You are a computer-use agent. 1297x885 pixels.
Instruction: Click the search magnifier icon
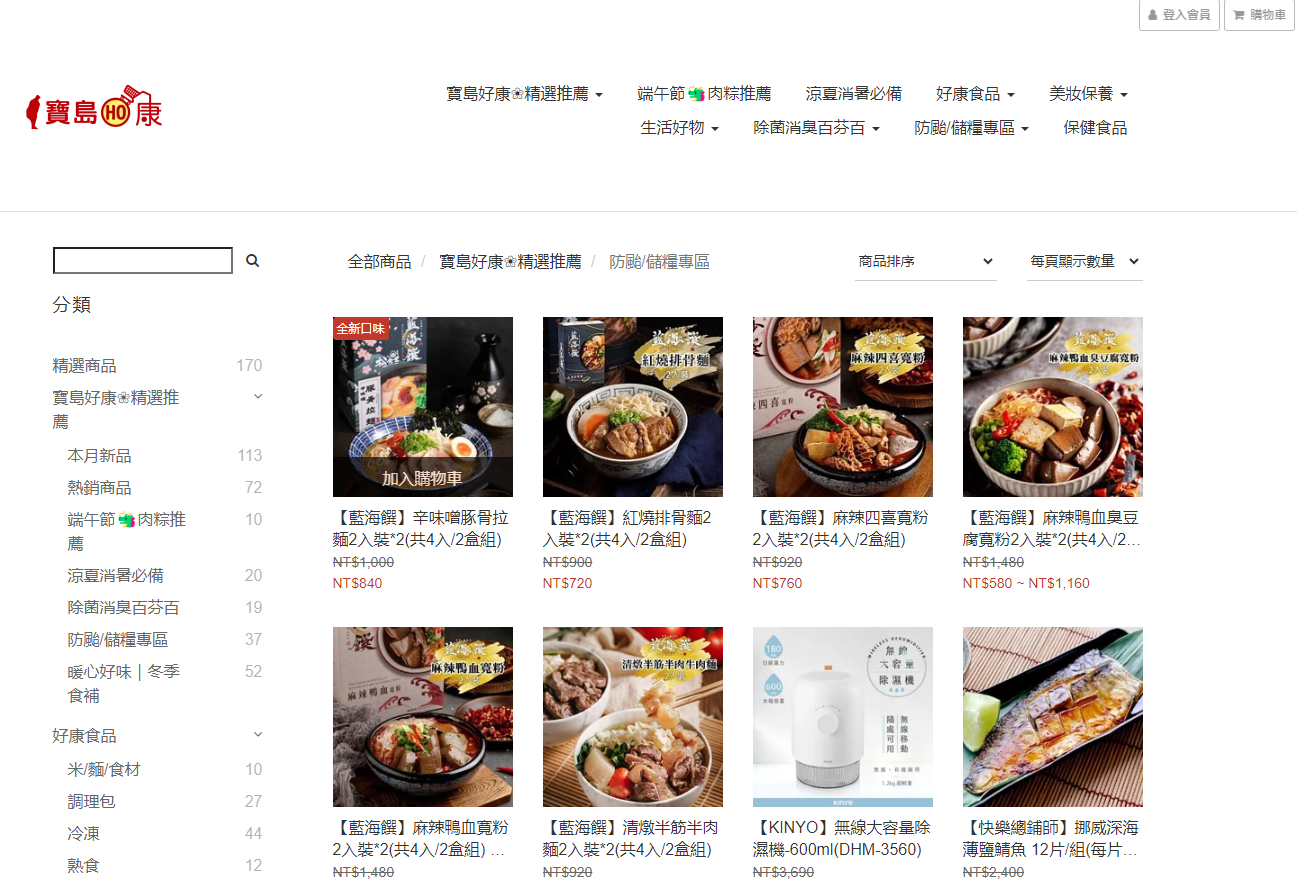click(252, 261)
